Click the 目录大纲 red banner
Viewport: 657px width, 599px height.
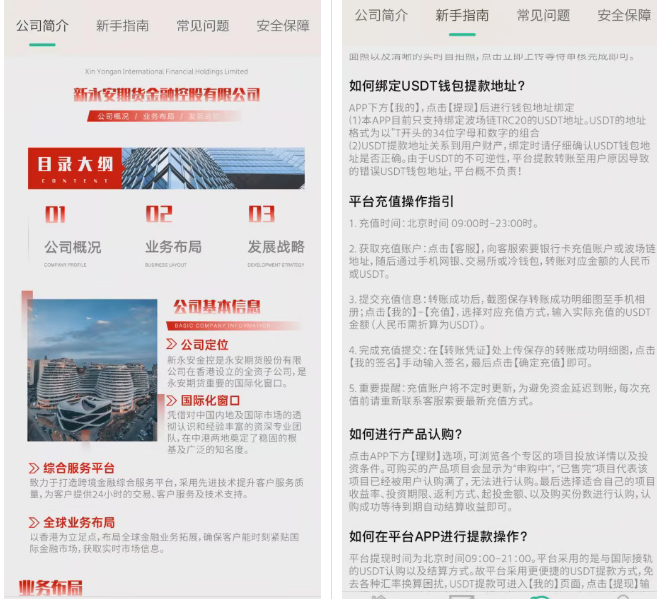74,168
